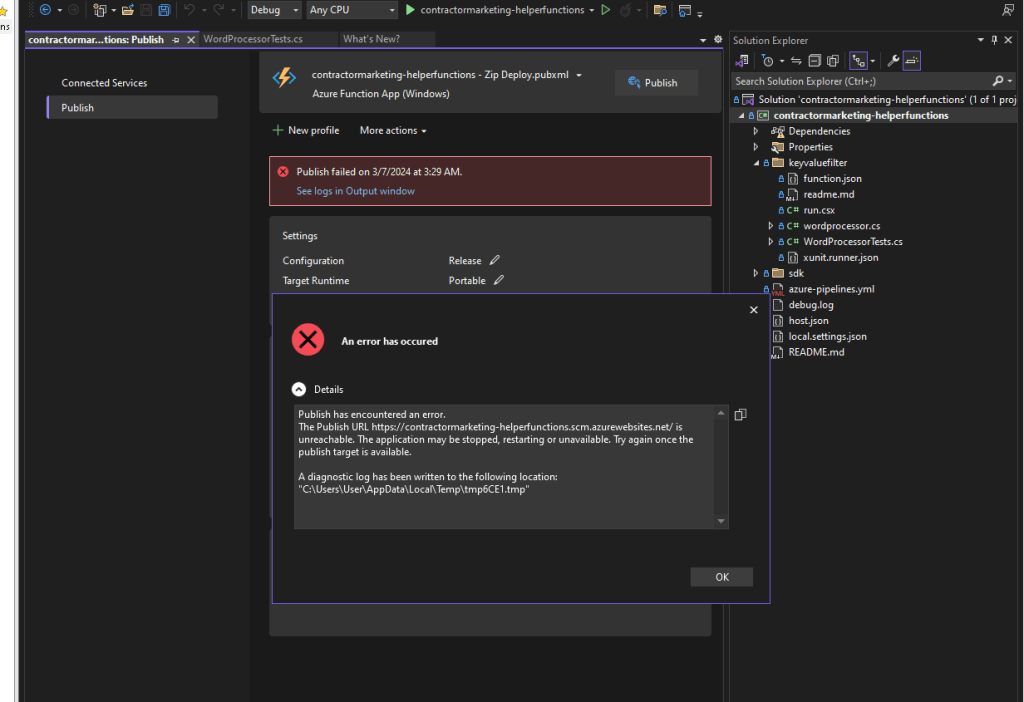Screen dimensions: 1024x702
Task: Click the Solution Explorer search magnifier icon
Action: 997,81
